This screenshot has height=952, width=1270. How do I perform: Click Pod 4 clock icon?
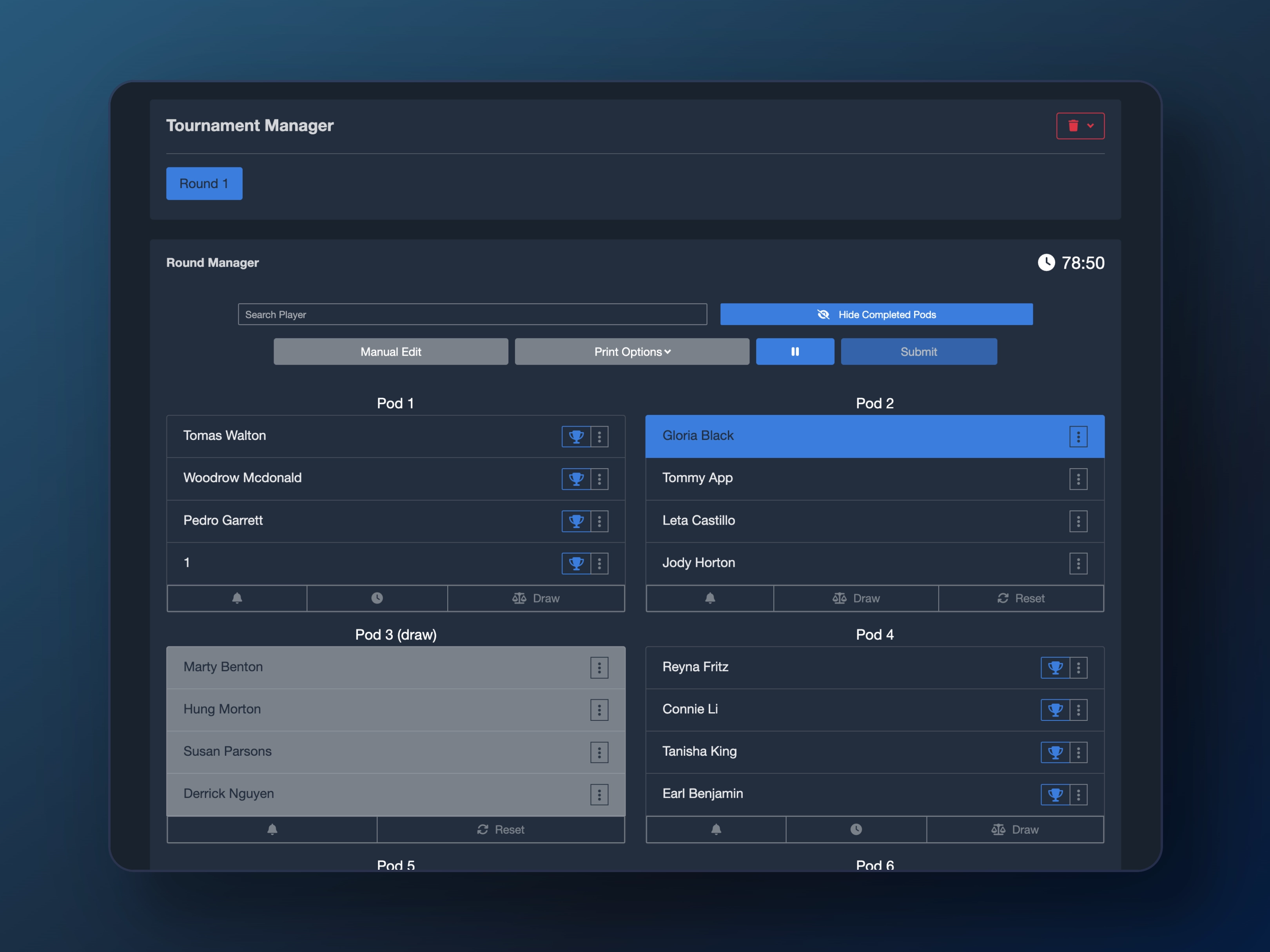[x=855, y=830]
